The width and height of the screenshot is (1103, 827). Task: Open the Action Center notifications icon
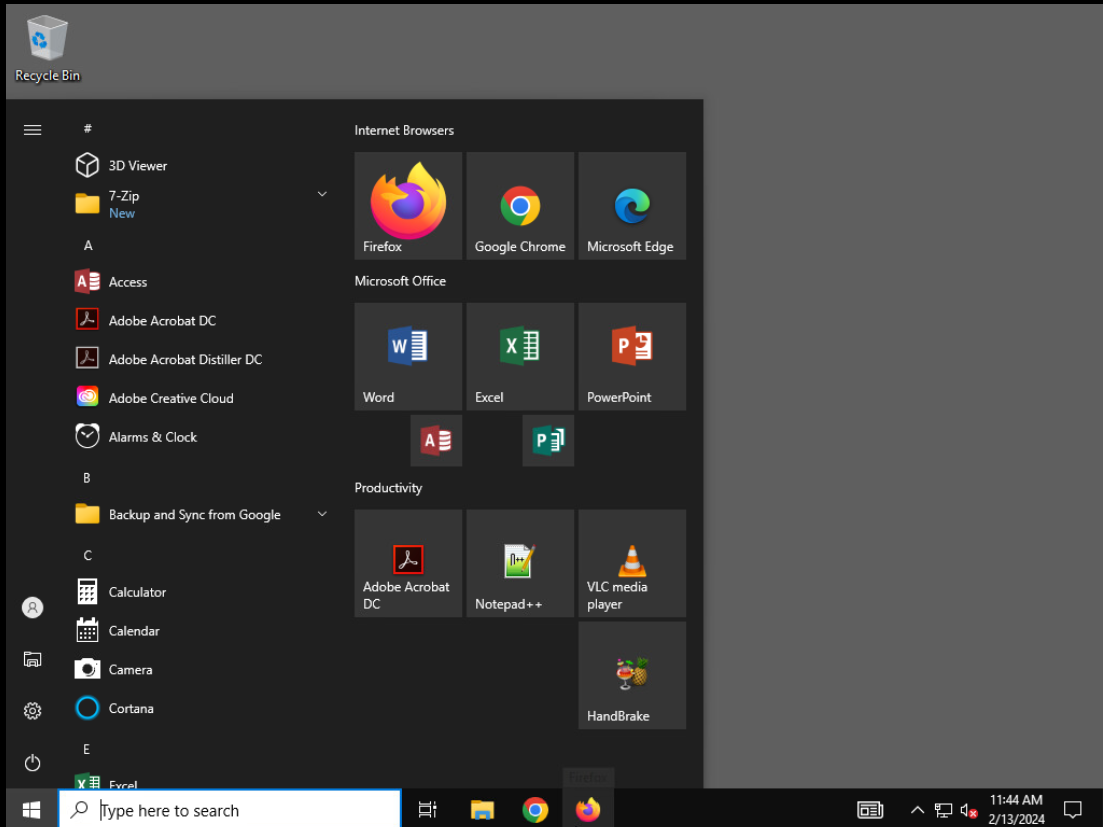(x=1072, y=810)
